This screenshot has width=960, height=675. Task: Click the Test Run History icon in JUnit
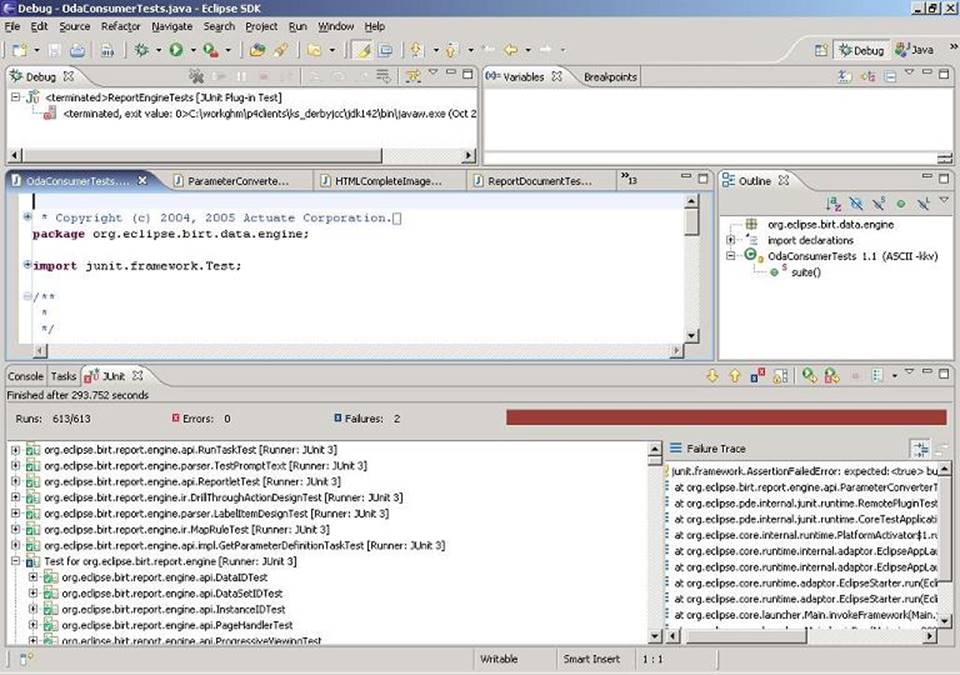(x=877, y=375)
